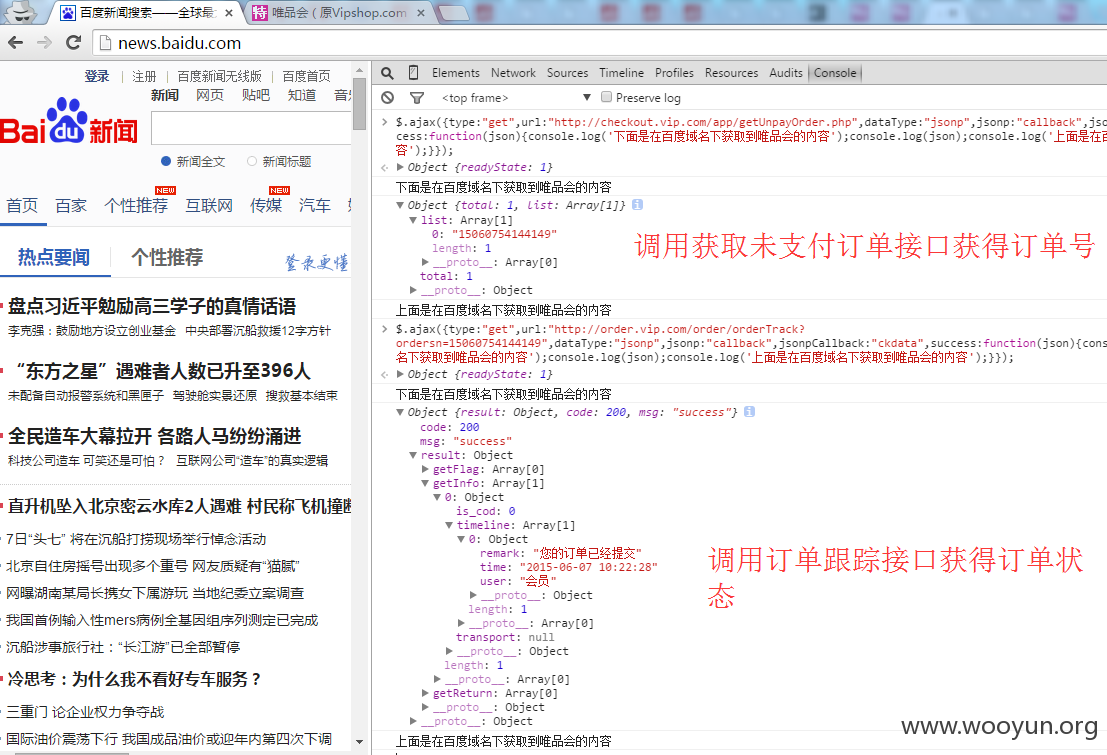Viewport: 1107px width, 755px height.
Task: Select the 传媒 news nav item
Action: pos(266,206)
